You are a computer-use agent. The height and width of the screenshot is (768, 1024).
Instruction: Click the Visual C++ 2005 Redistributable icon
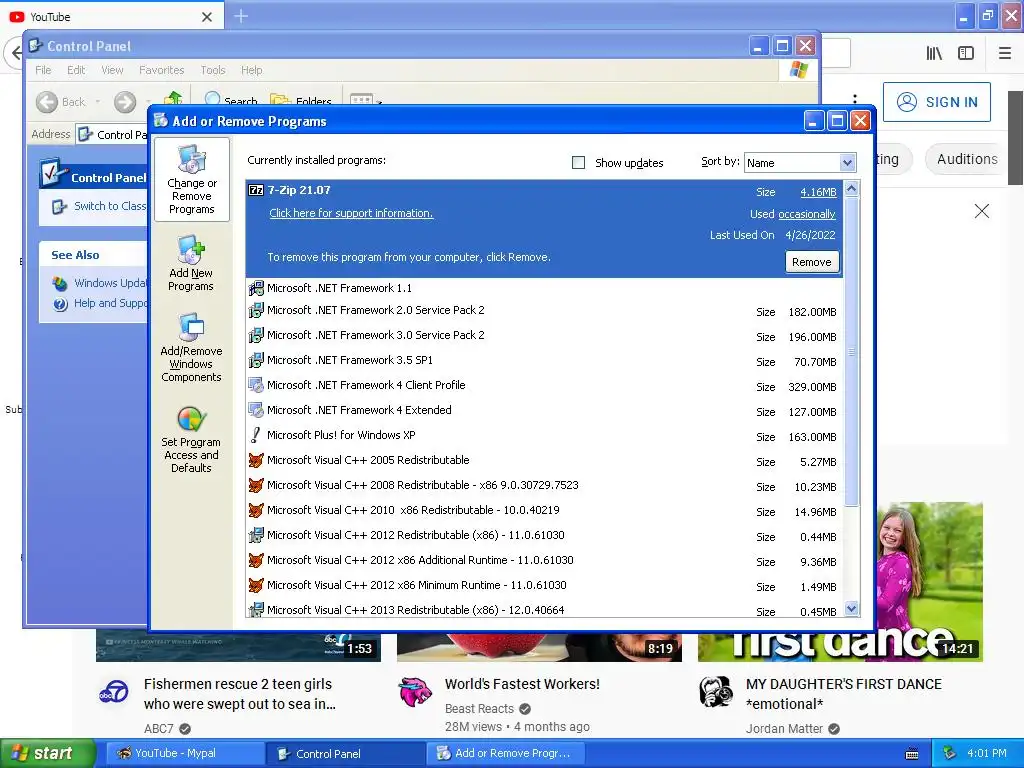pos(256,460)
